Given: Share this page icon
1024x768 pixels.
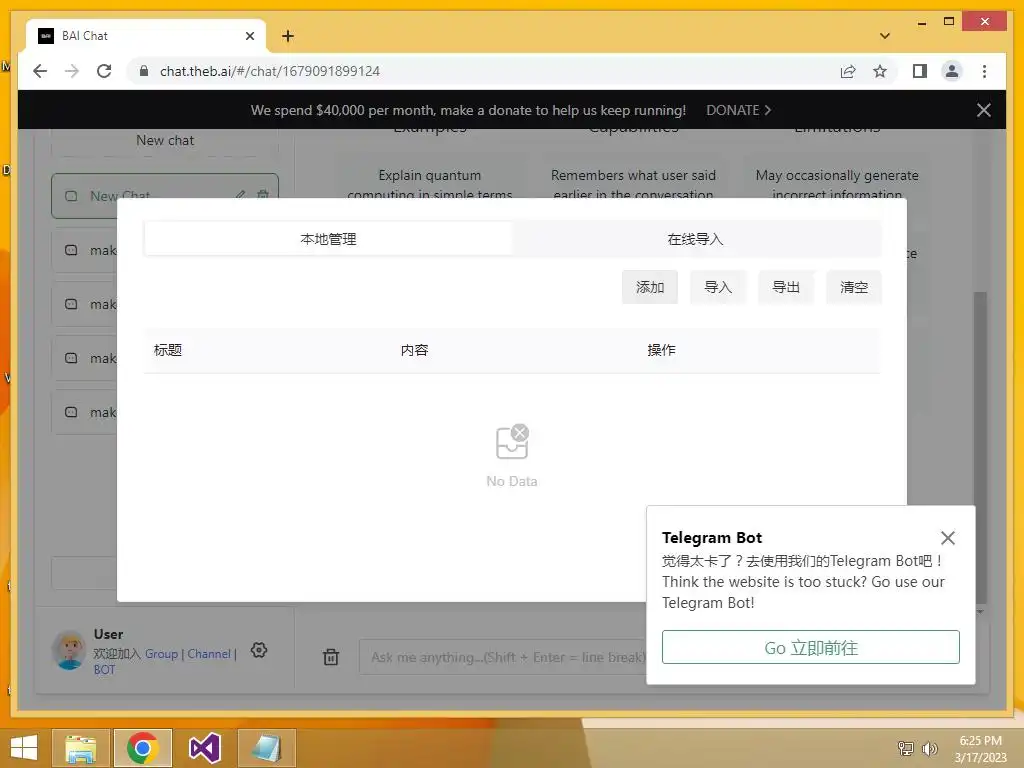Looking at the screenshot, I should 848,71.
